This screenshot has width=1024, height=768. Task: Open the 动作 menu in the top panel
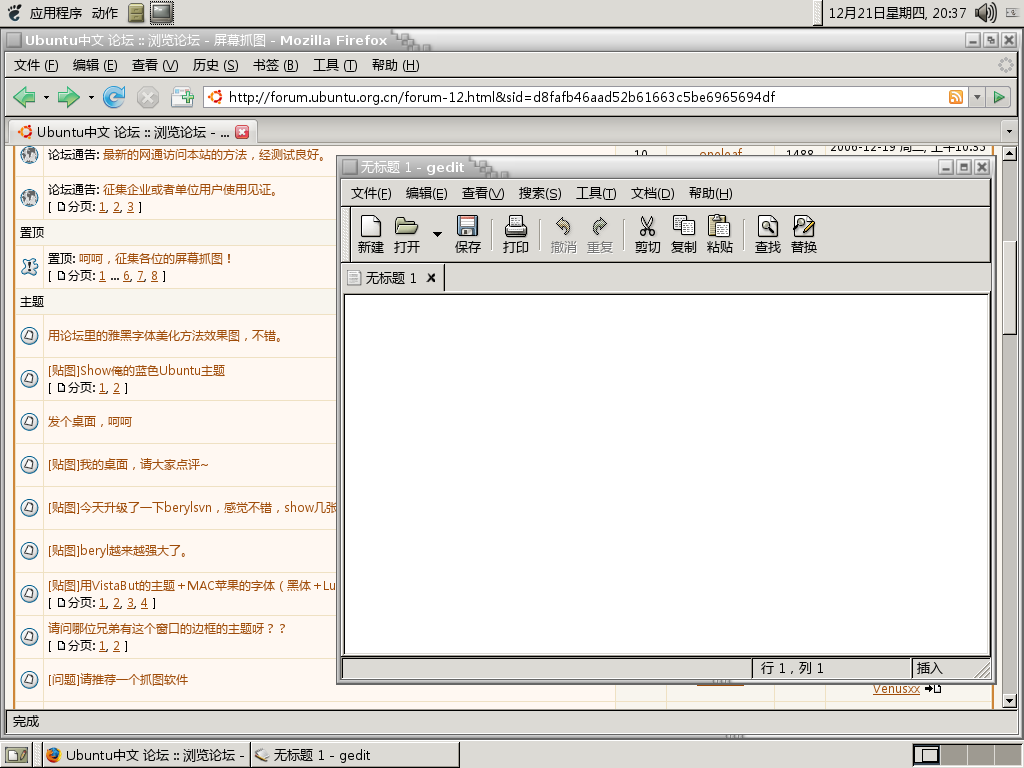coord(105,13)
